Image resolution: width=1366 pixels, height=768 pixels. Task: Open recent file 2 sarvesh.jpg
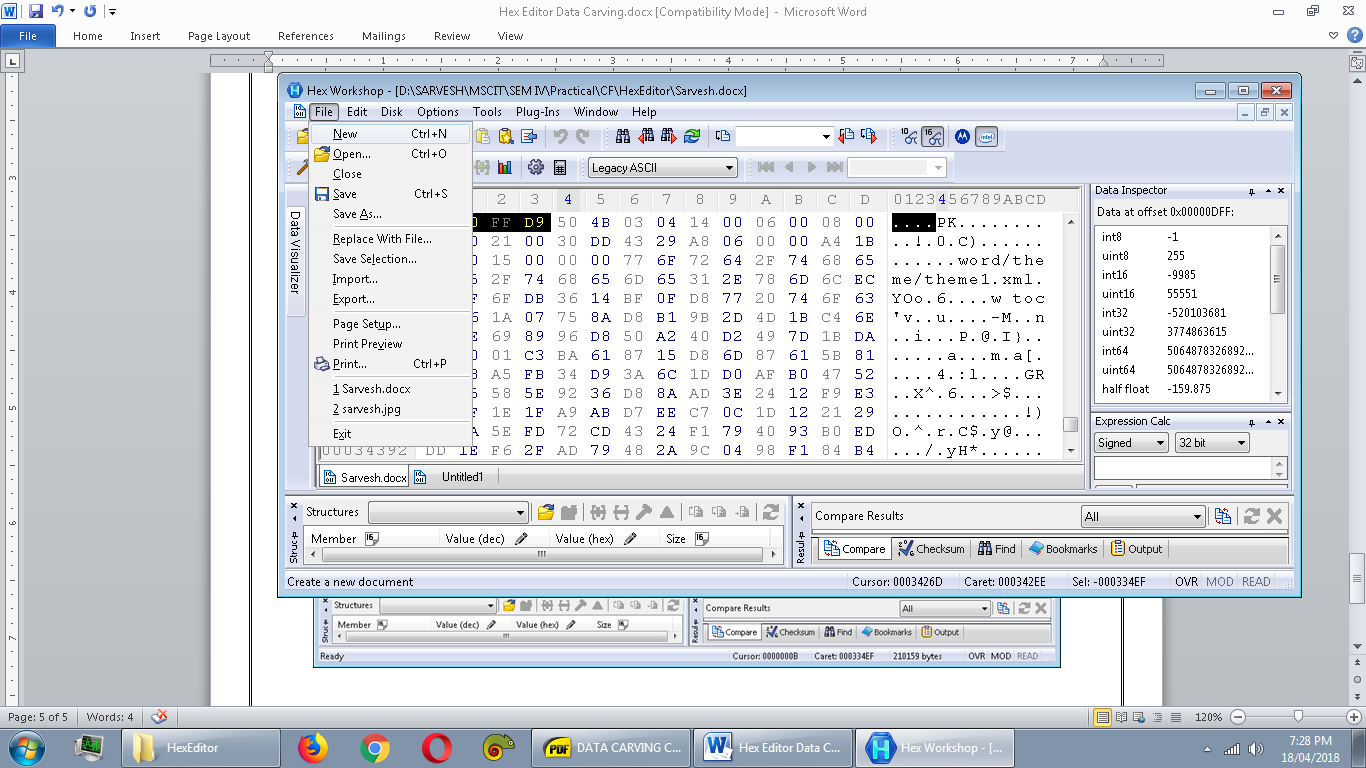coord(366,409)
